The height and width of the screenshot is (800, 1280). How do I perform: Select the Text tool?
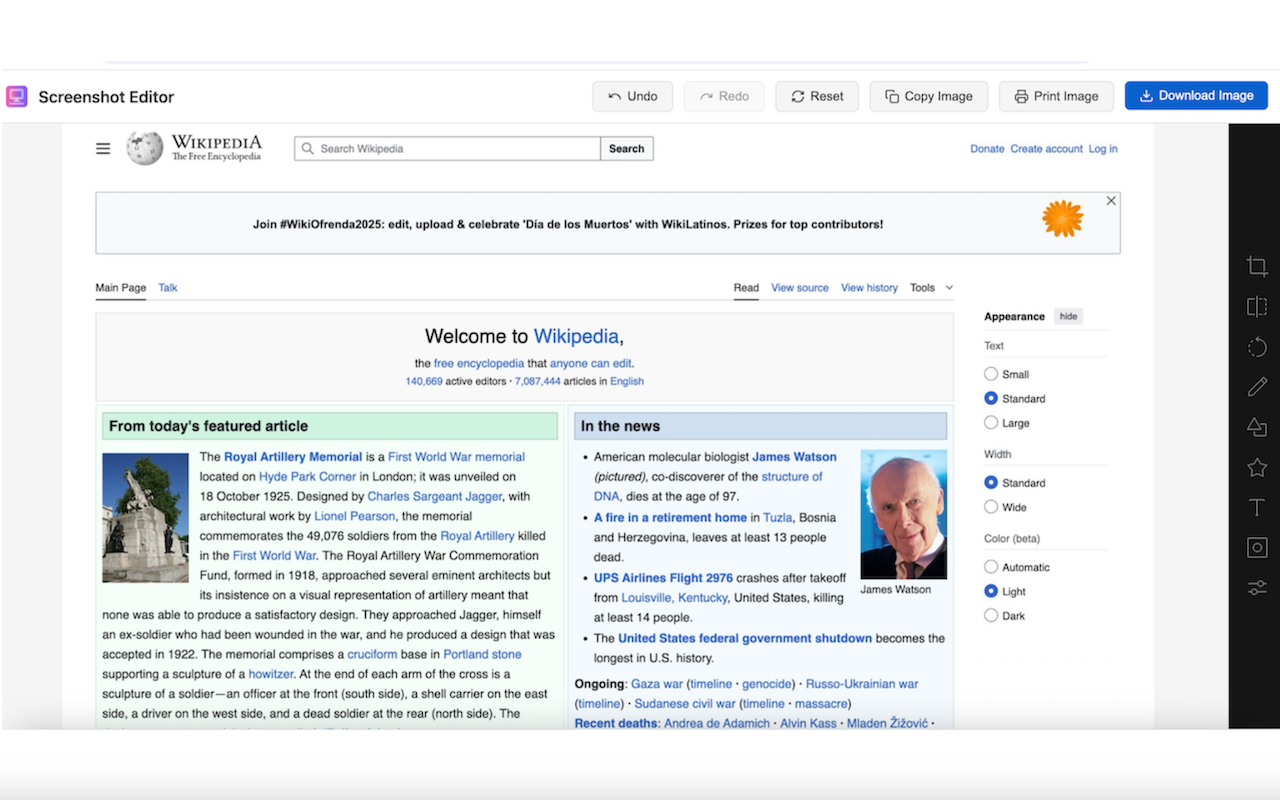(x=1257, y=508)
